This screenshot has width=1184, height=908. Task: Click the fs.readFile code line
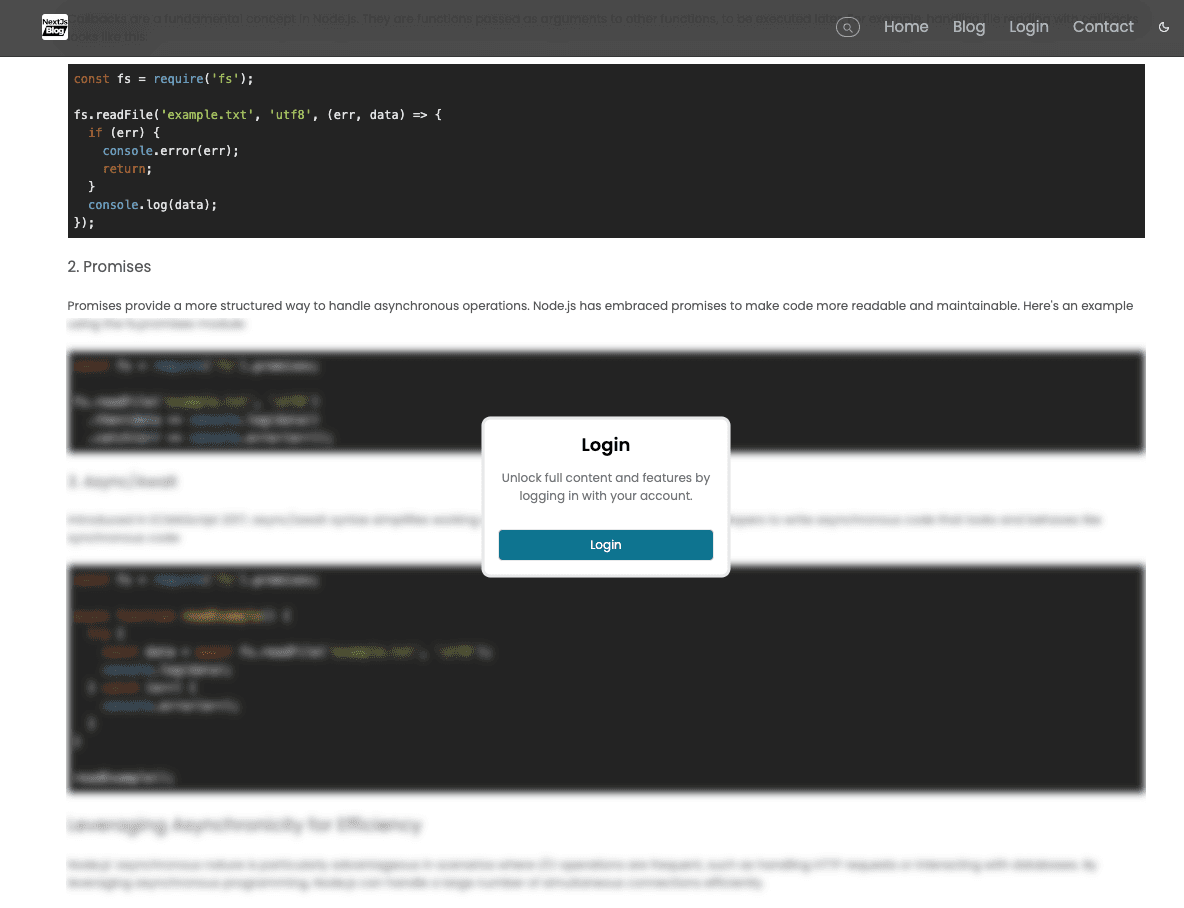coord(257,115)
